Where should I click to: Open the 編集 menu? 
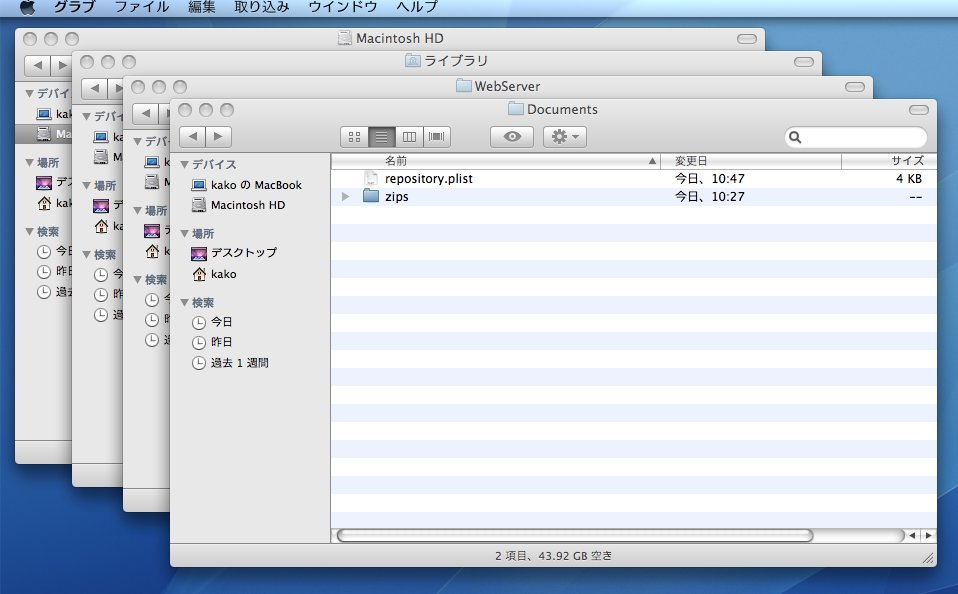(202, 7)
